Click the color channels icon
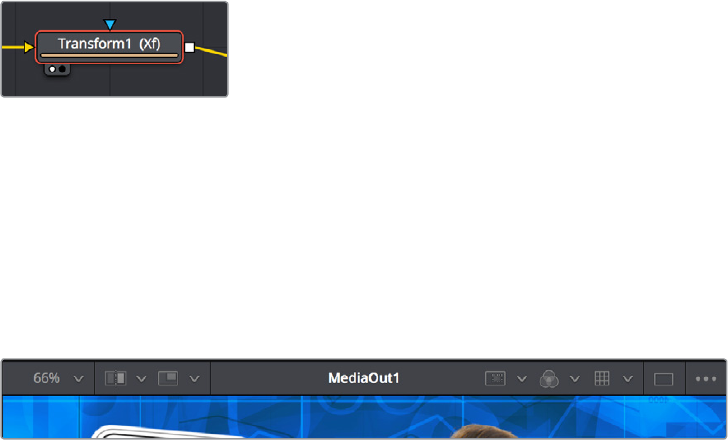The height and width of the screenshot is (440, 728). 549,379
